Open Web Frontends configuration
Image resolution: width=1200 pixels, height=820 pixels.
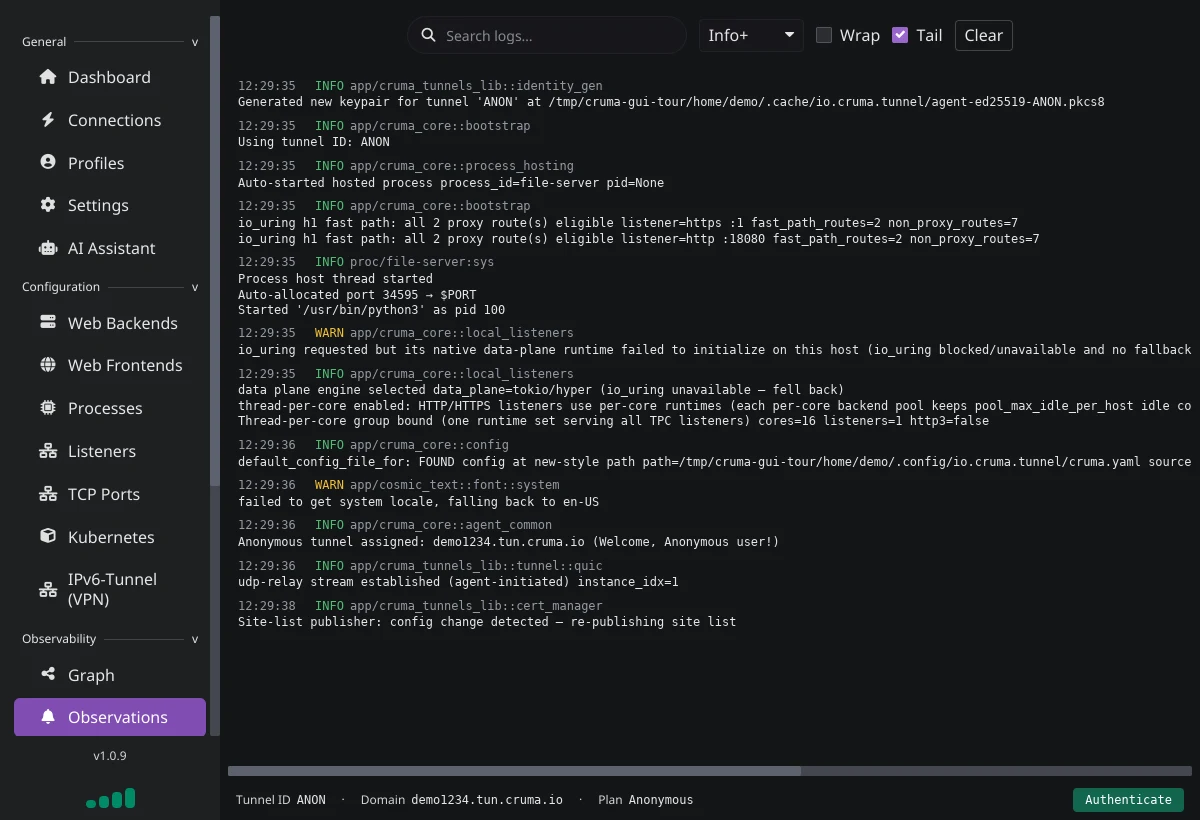(x=110, y=365)
